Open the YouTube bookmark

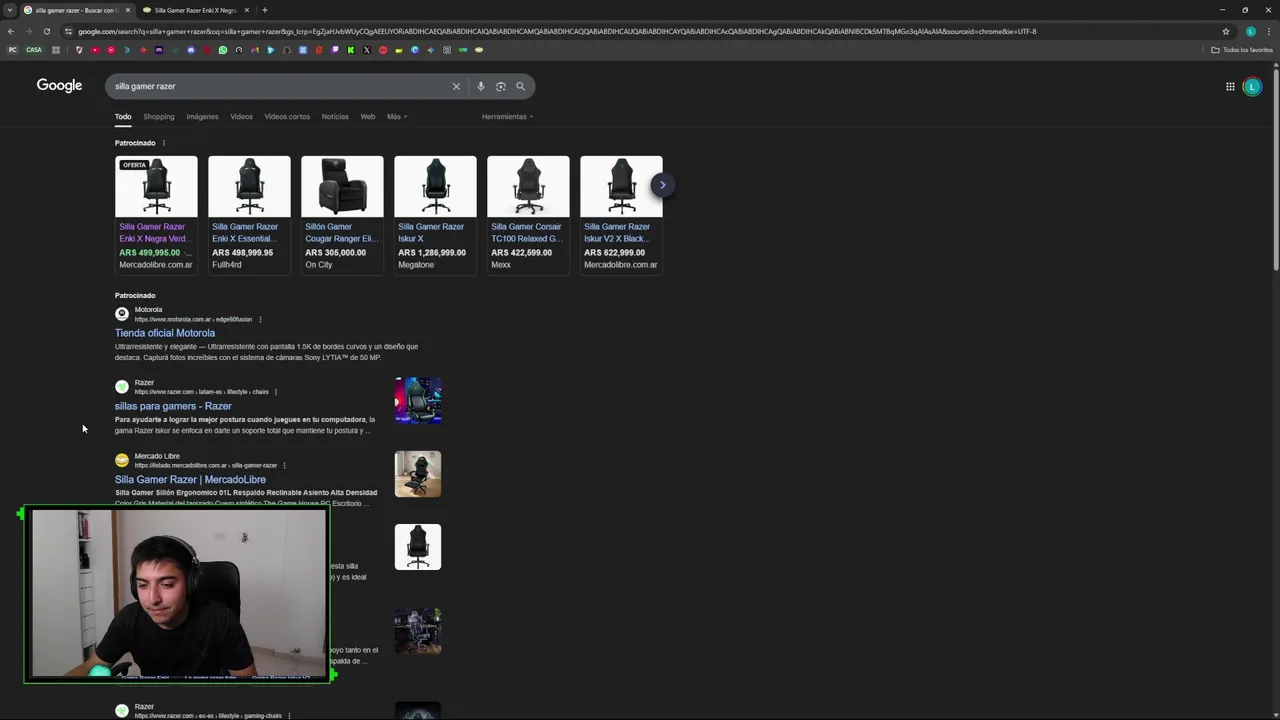pyautogui.click(x=95, y=50)
